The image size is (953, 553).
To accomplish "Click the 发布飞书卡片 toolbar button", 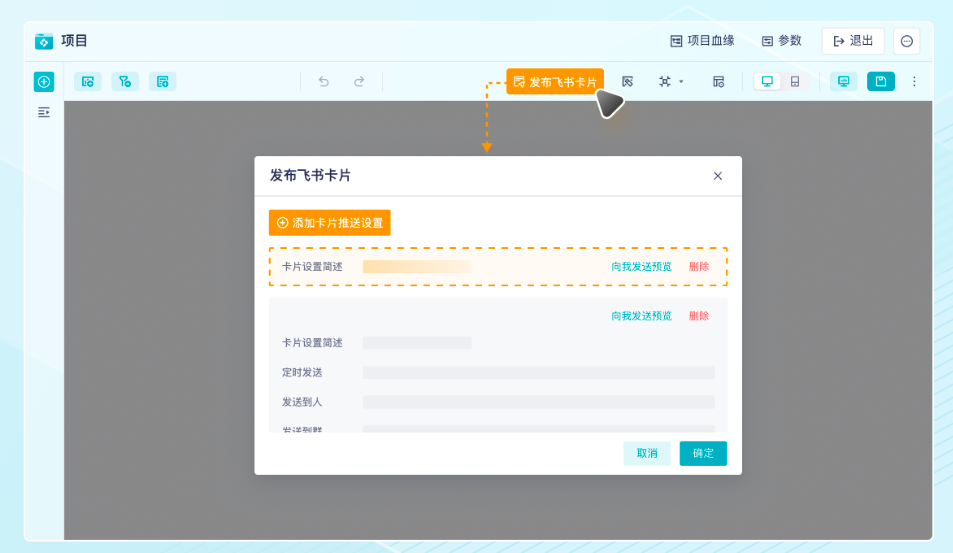I will [555, 81].
